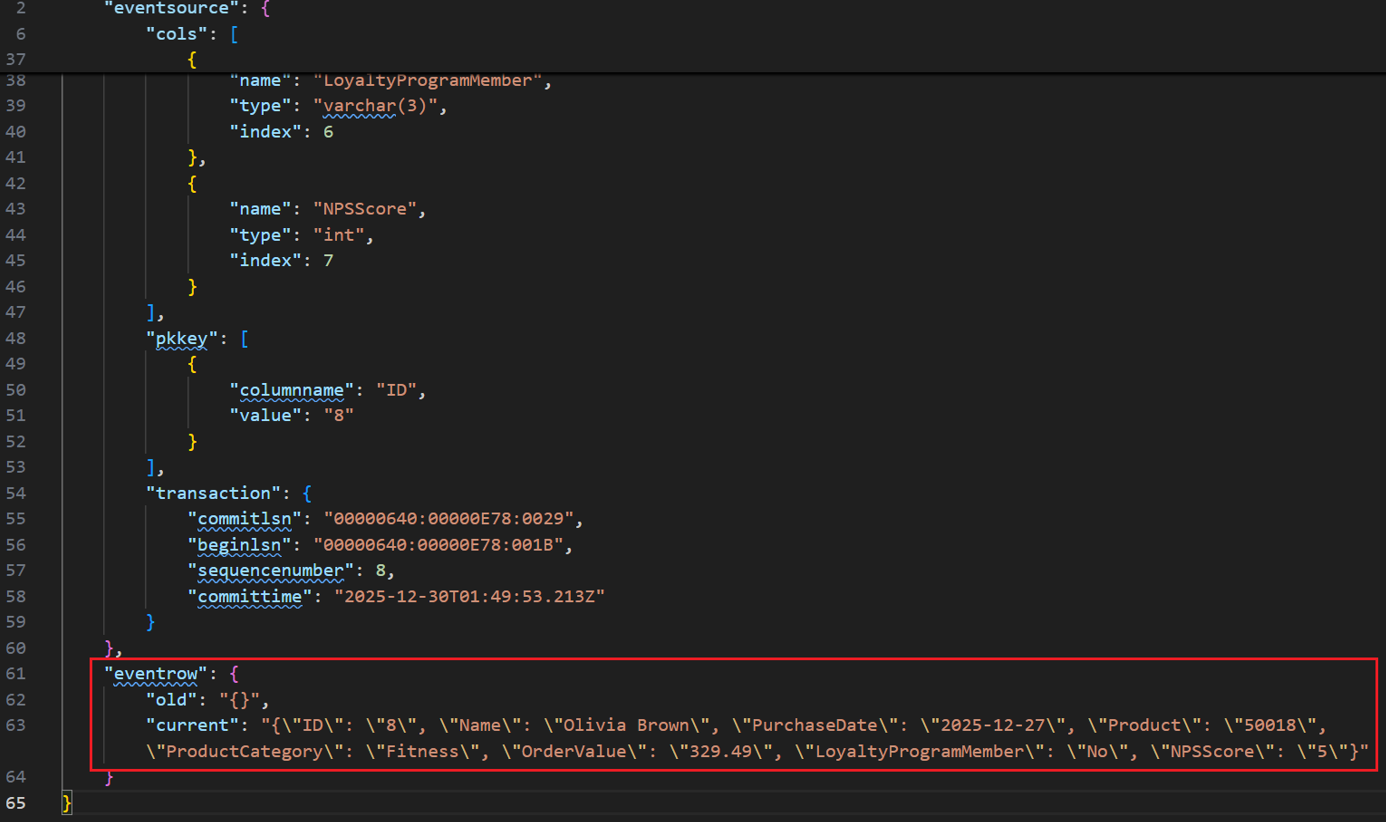Click the Olivia Brown name text
The height and width of the screenshot is (822, 1386).
click(623, 725)
